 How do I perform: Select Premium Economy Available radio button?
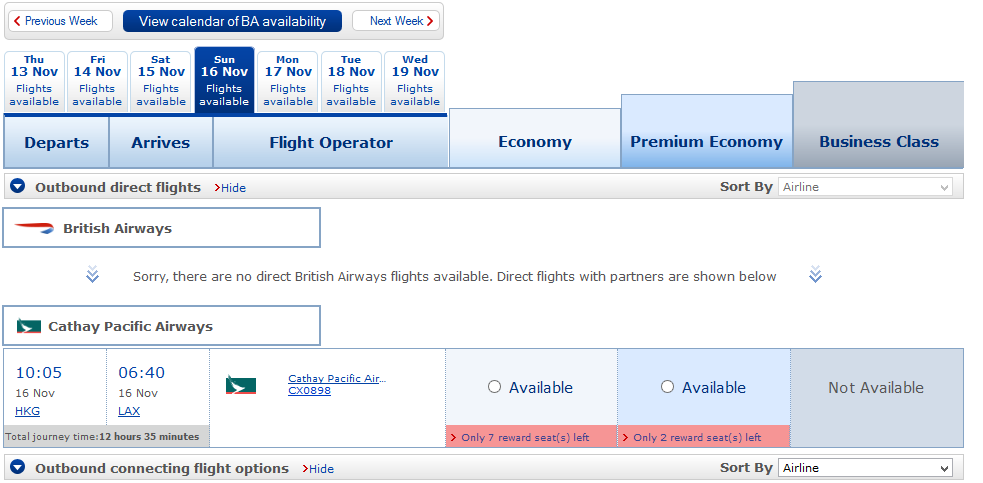coord(667,387)
